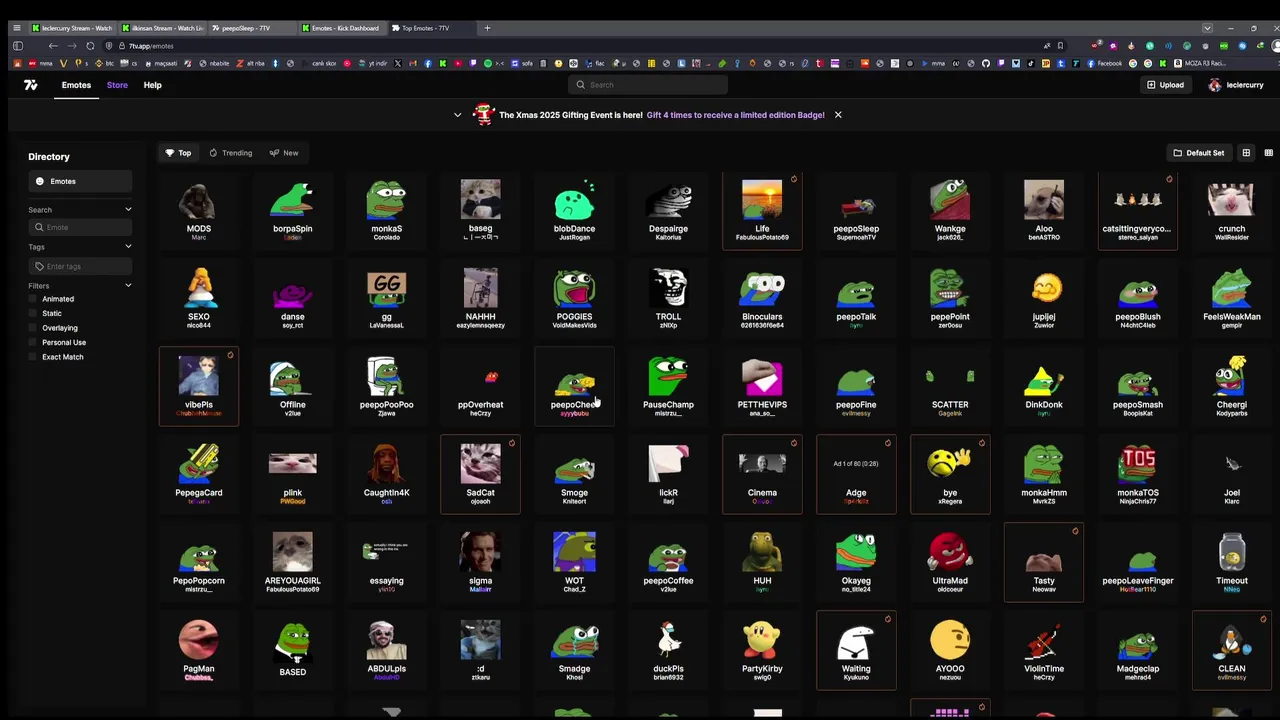Reload the page with the browser refresh button
The image size is (1280, 720).
(x=90, y=46)
